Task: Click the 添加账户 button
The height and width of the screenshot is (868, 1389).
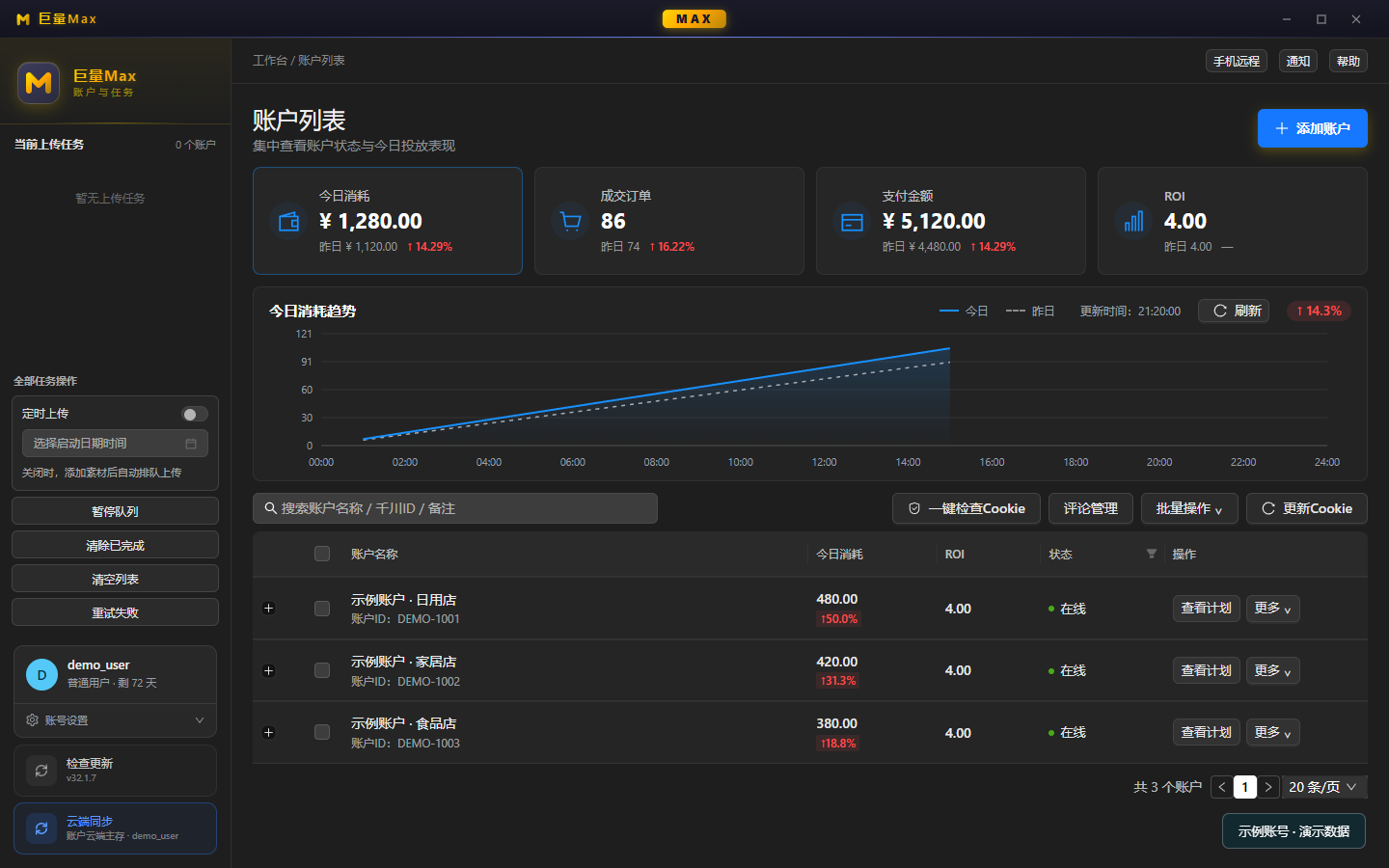Action: tap(1312, 128)
